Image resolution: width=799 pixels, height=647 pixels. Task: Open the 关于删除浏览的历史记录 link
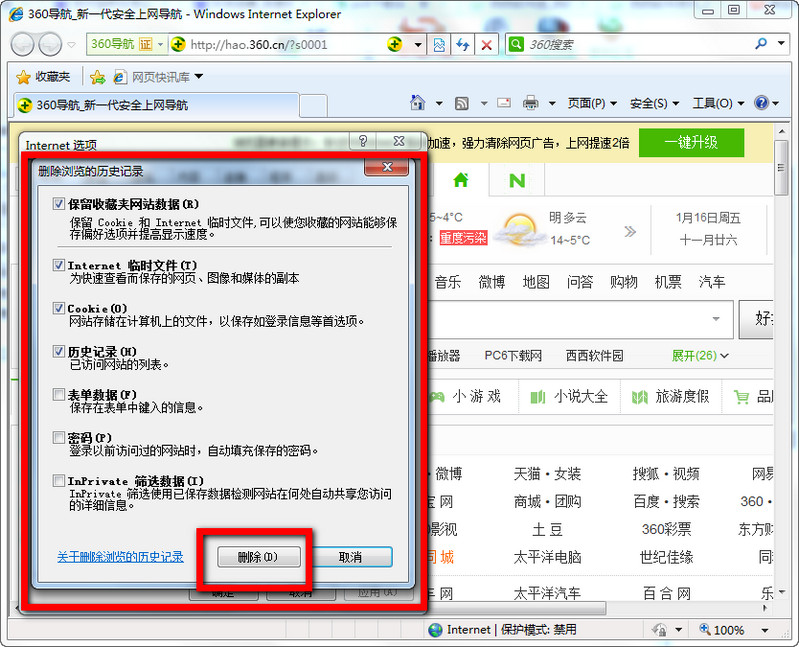[120, 557]
